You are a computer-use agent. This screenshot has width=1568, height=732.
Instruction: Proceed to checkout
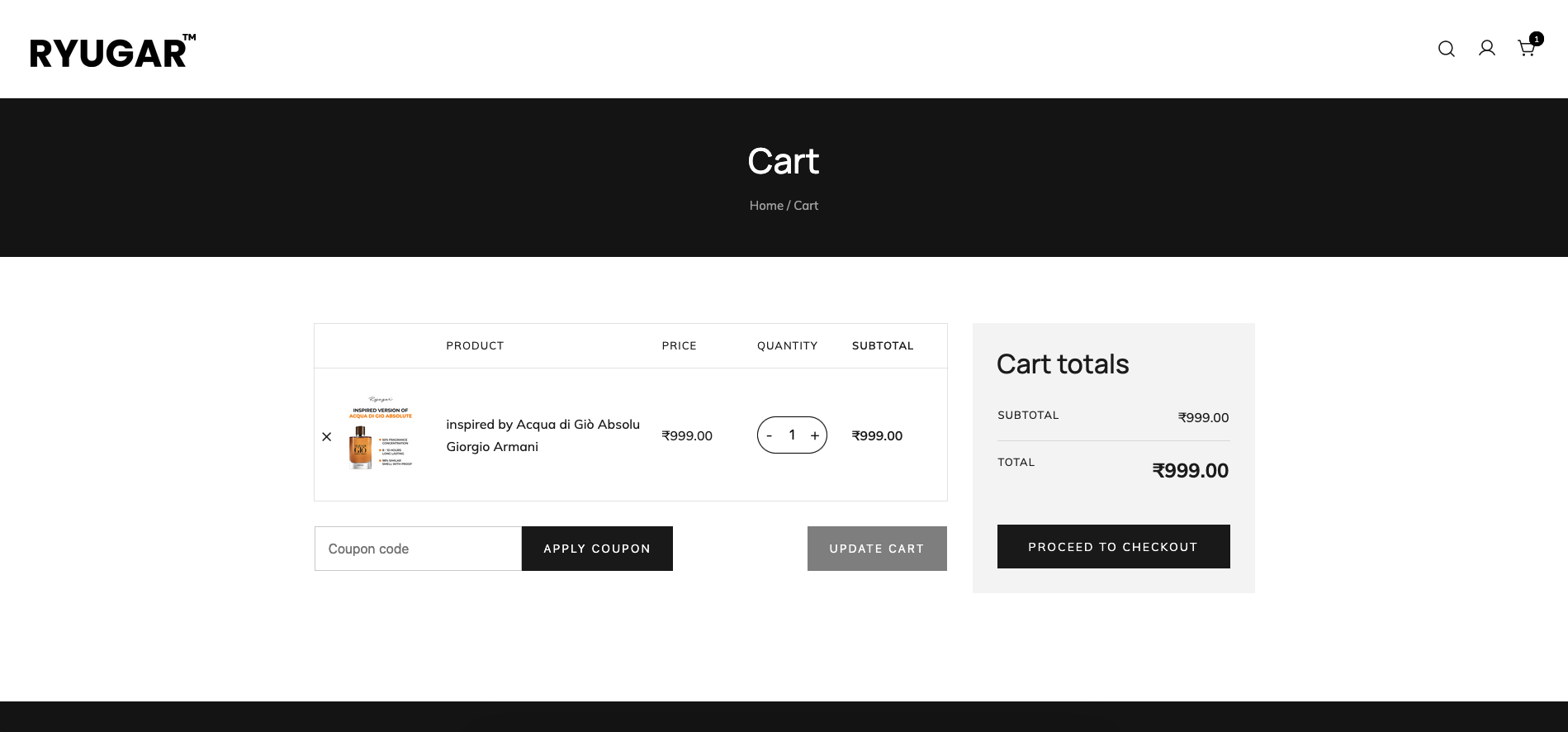[x=1113, y=547]
